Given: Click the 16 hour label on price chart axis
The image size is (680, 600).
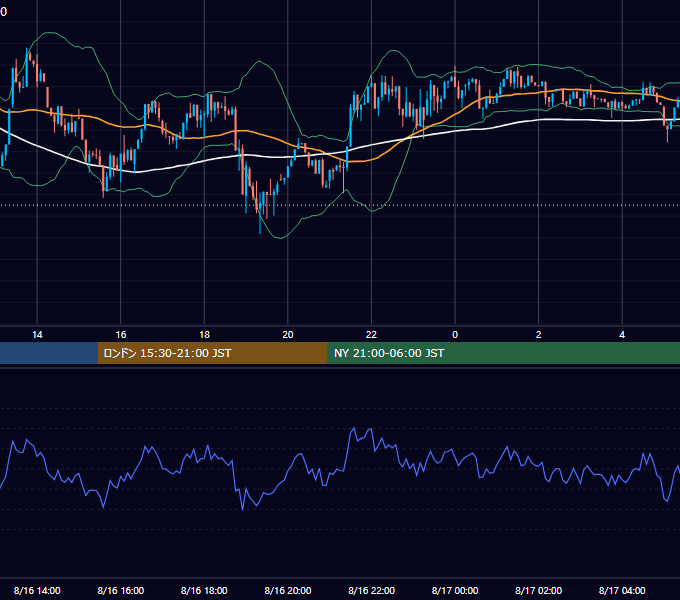Looking at the screenshot, I should click(121, 335).
